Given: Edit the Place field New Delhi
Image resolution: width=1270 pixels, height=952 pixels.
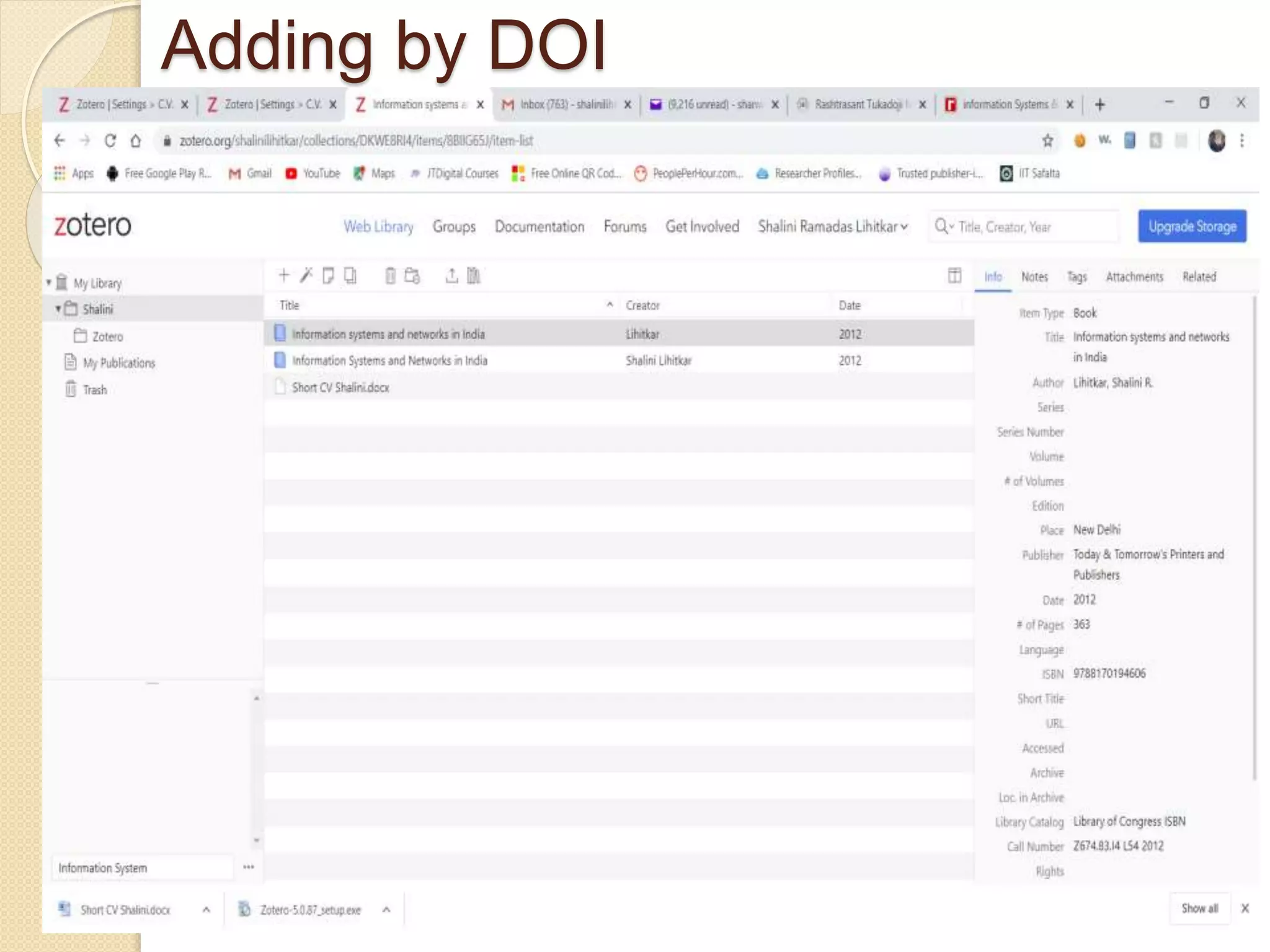Looking at the screenshot, I should pos(1097,530).
